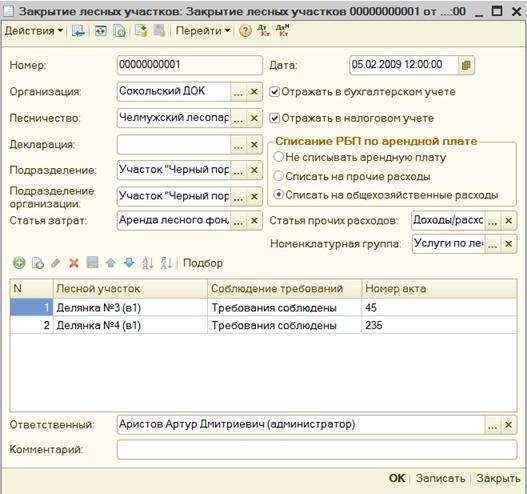Open Лесничество selection ellipsis button

tap(238, 118)
